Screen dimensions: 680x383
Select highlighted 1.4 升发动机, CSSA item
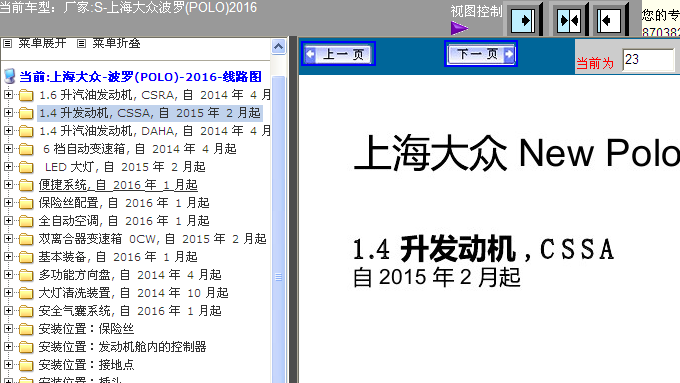point(150,113)
